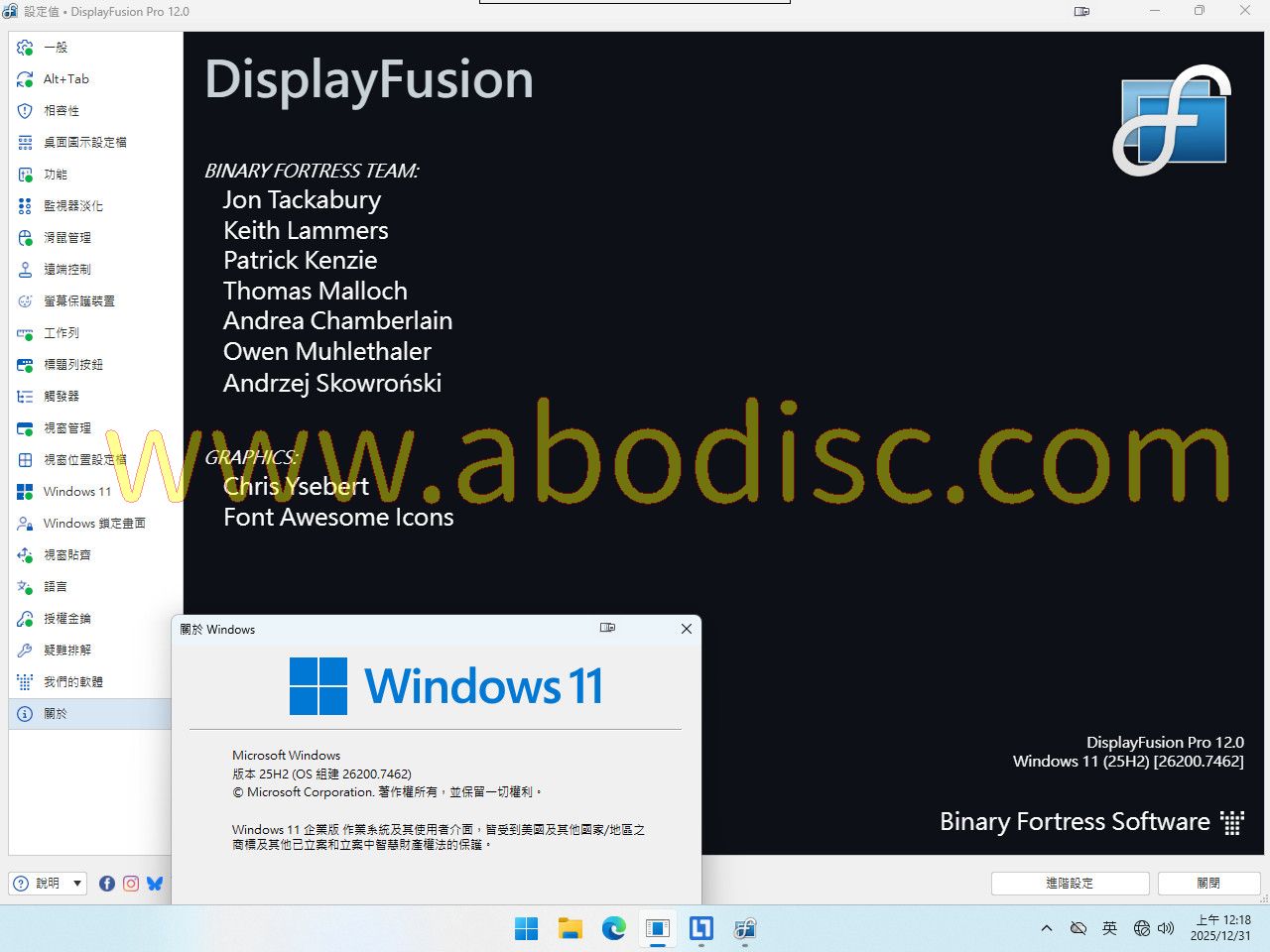Click the Windows Start button
The image size is (1270, 952).
(x=526, y=928)
